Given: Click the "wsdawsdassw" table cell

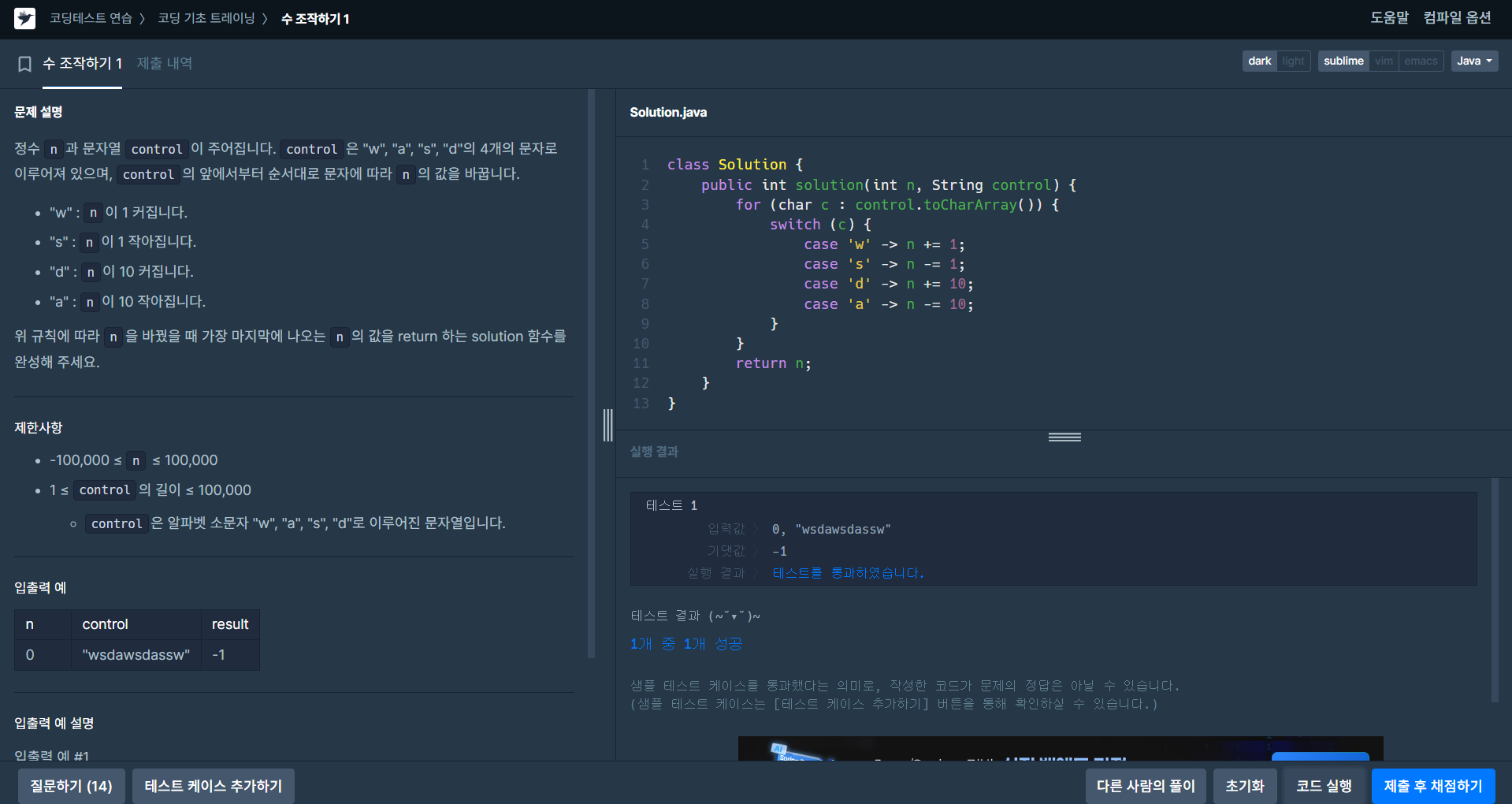Looking at the screenshot, I should click(136, 655).
